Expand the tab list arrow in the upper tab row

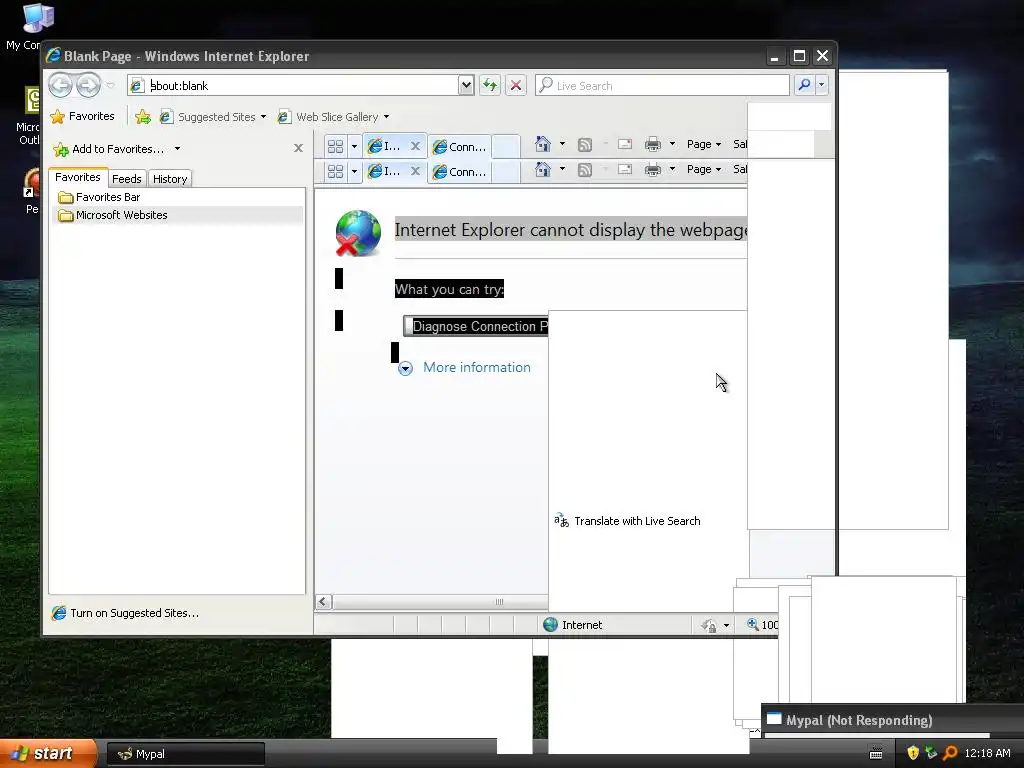[354, 146]
